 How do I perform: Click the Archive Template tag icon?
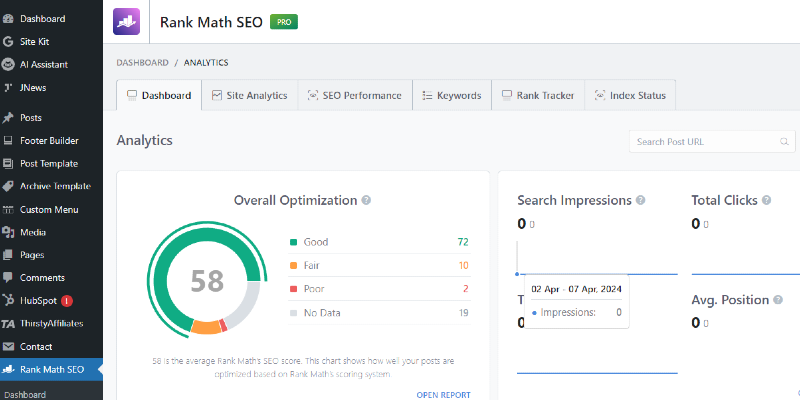click(x=8, y=187)
